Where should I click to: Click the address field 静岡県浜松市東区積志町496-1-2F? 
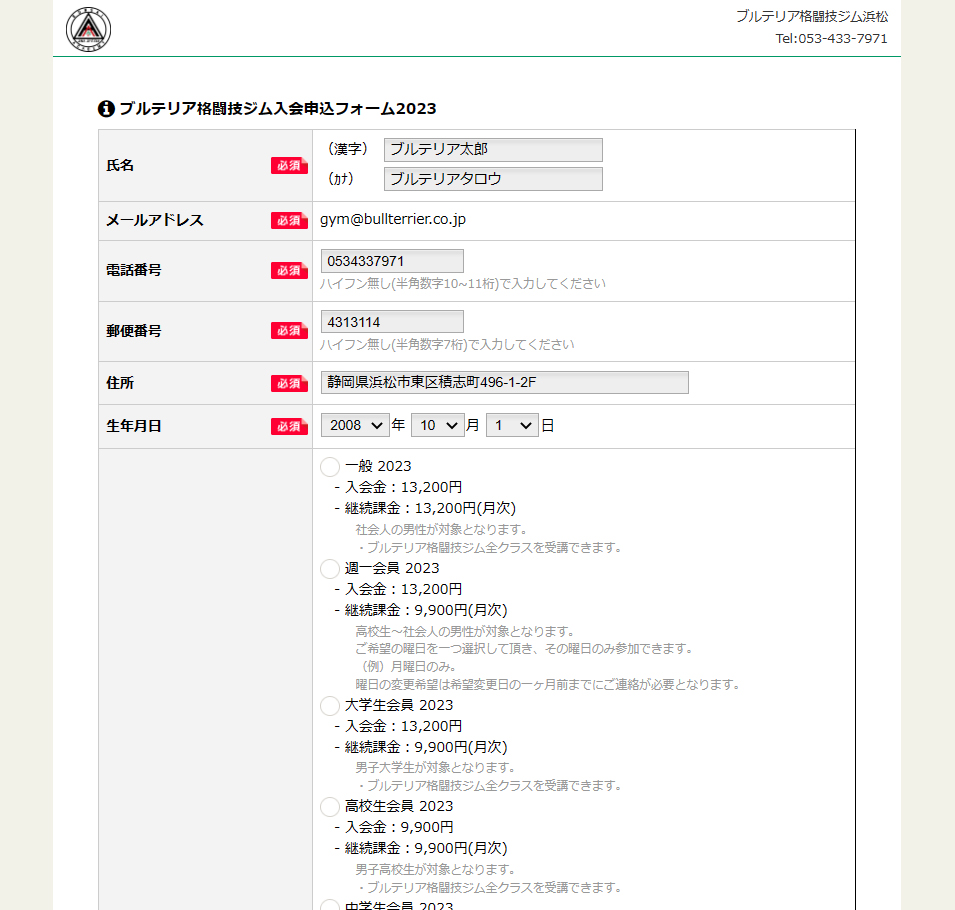tap(505, 383)
